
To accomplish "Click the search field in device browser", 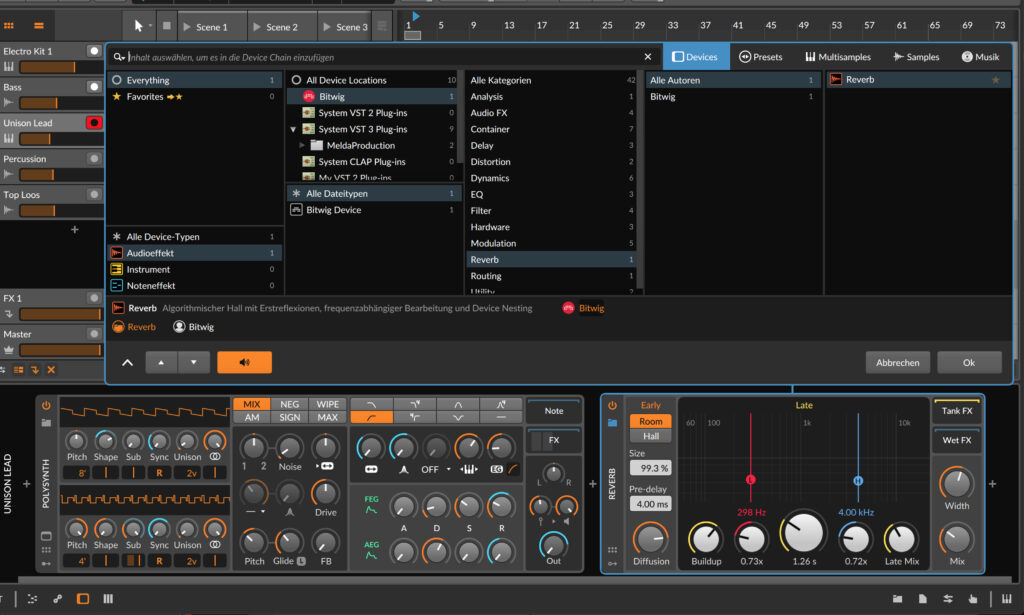I will pyautogui.click(x=384, y=57).
